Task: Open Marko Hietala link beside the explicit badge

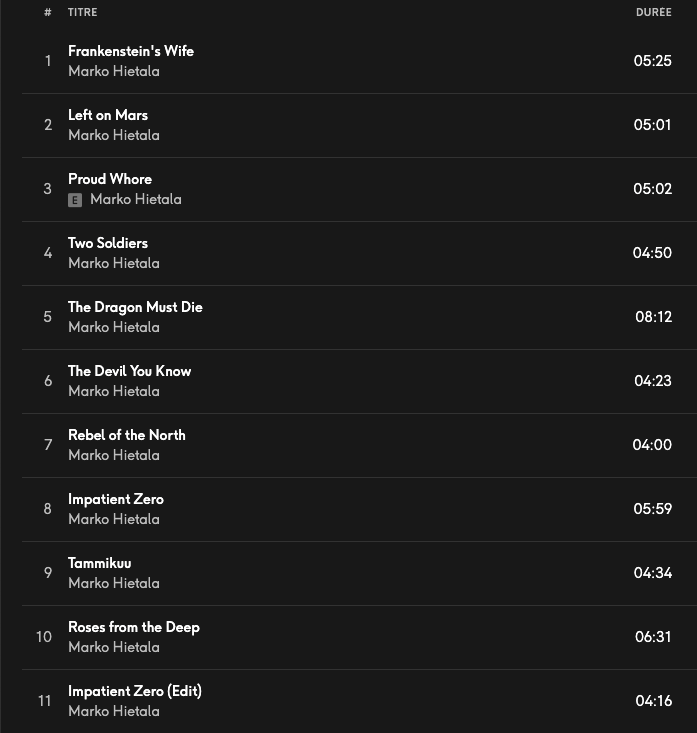Action: 135,200
